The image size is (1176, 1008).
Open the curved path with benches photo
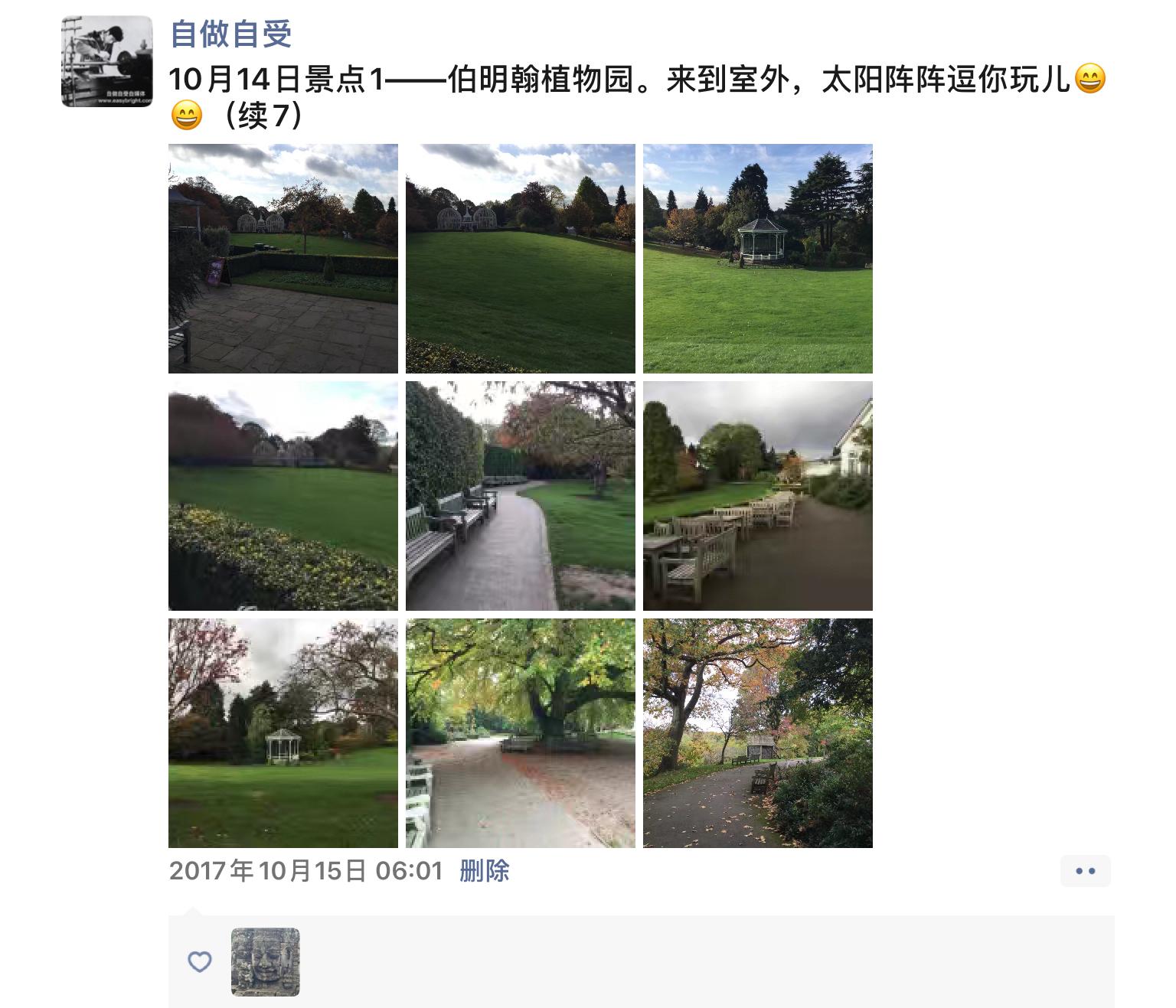click(x=521, y=496)
